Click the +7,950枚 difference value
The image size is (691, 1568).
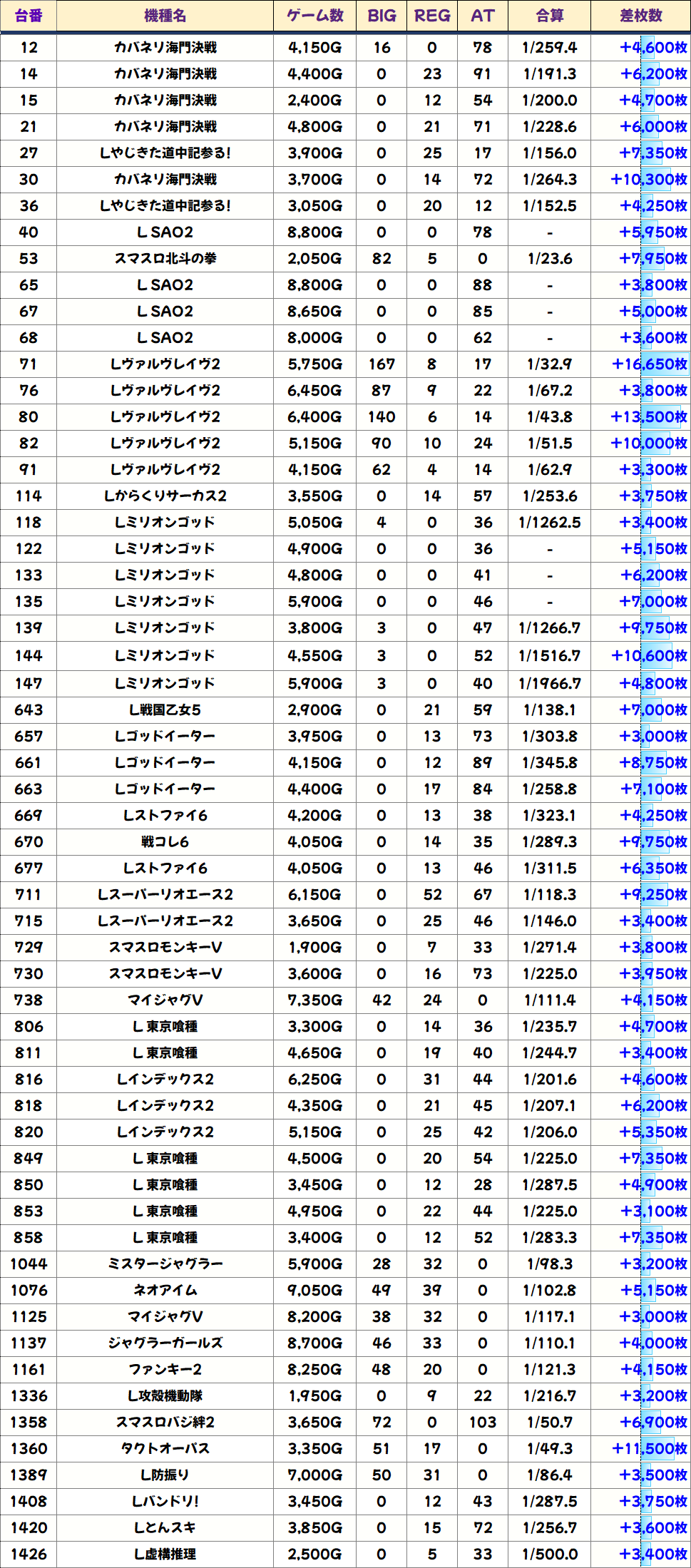[653, 259]
